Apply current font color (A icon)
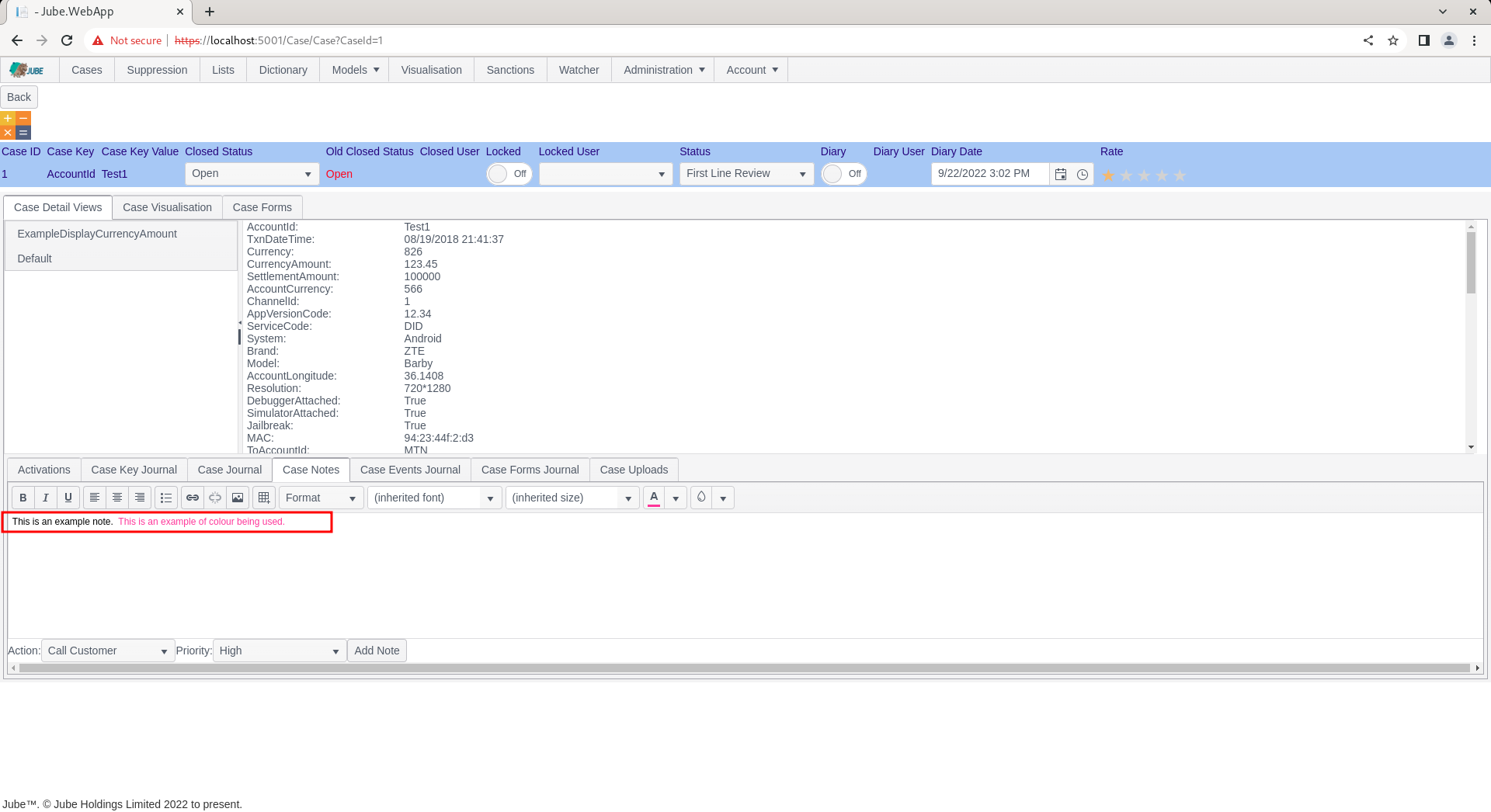The height and width of the screenshot is (812, 1491). tap(654, 498)
